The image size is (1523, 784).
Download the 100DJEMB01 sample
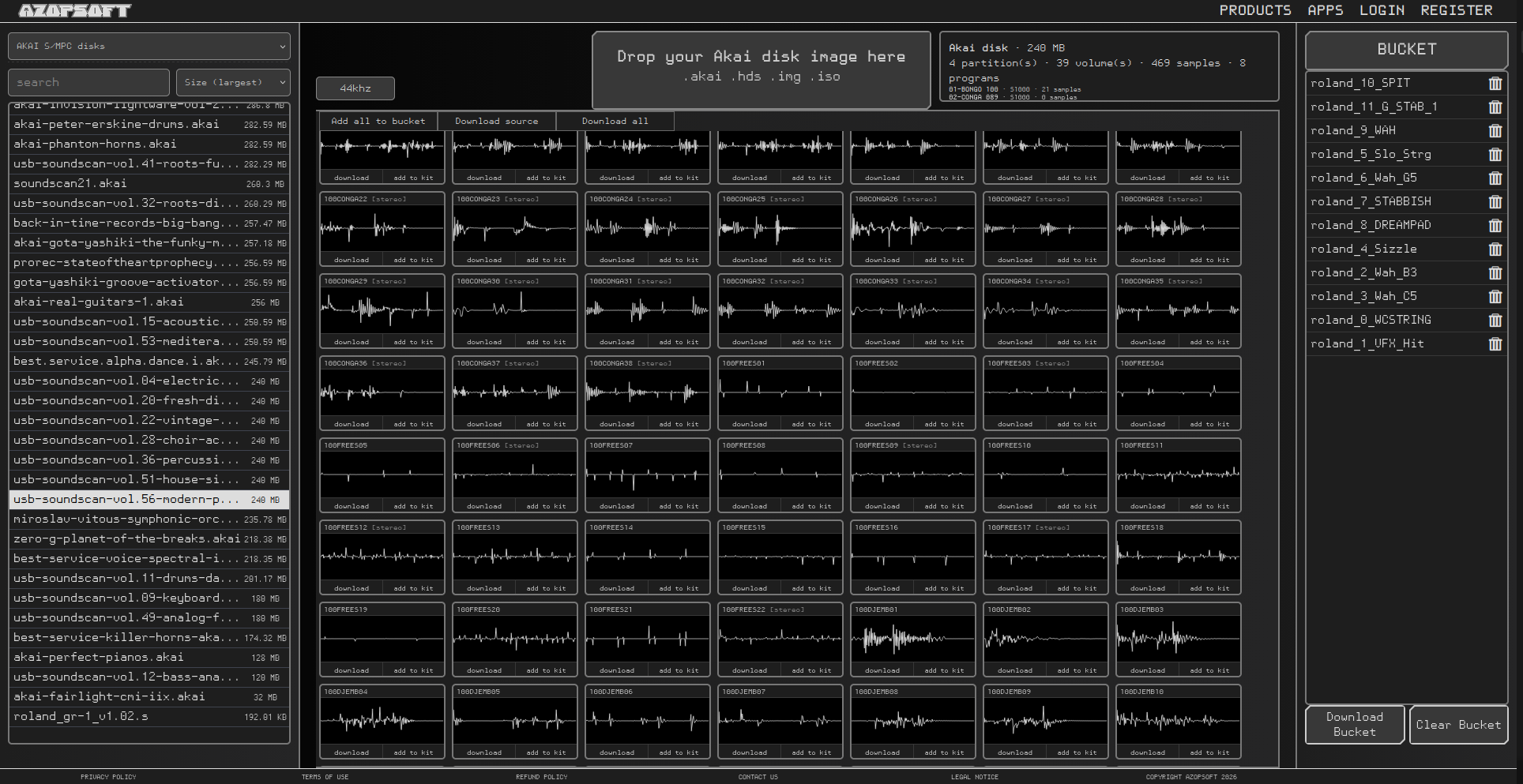pyautogui.click(x=882, y=670)
